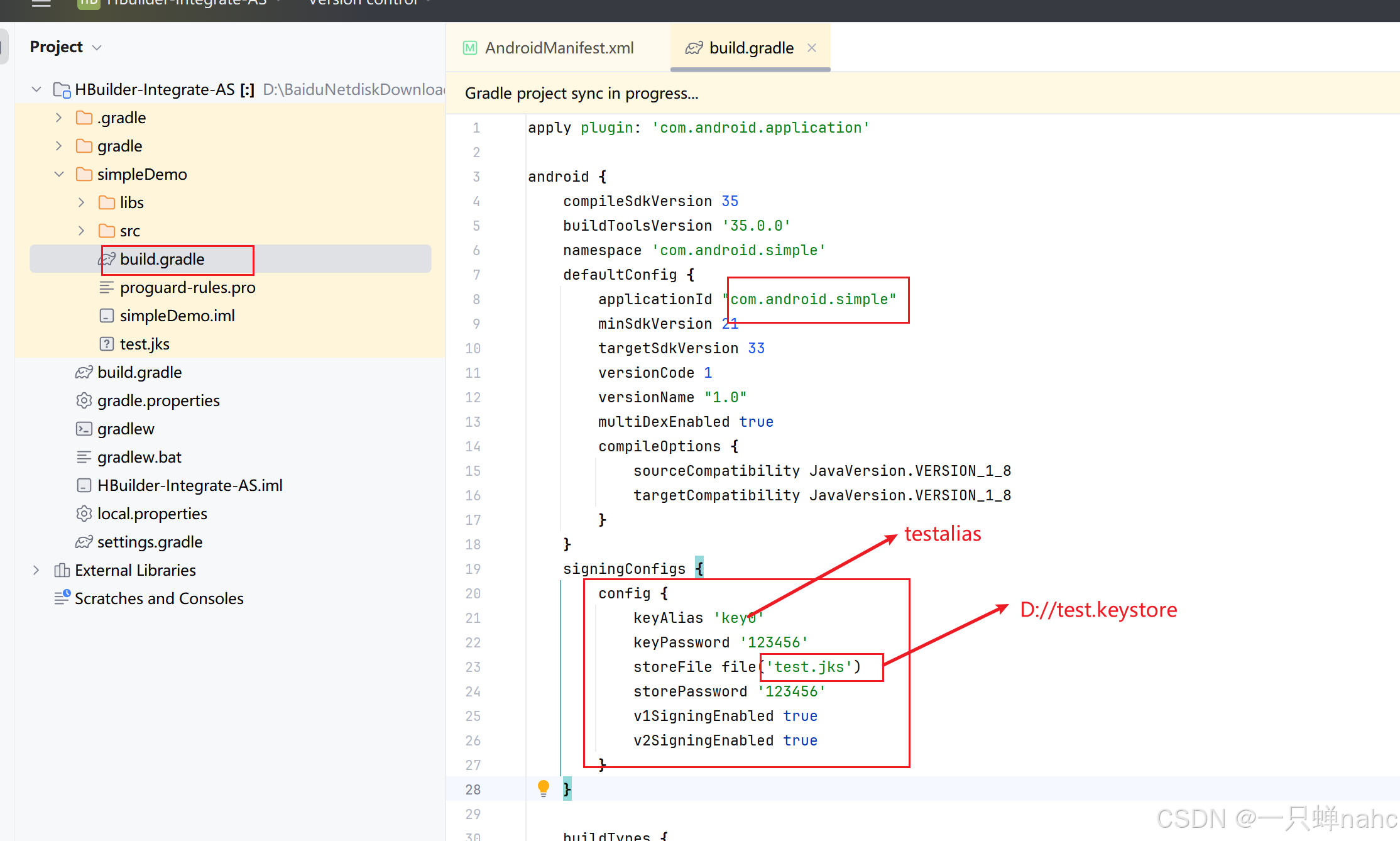Expand the libs folder
The image size is (1400, 841).
coord(81,202)
